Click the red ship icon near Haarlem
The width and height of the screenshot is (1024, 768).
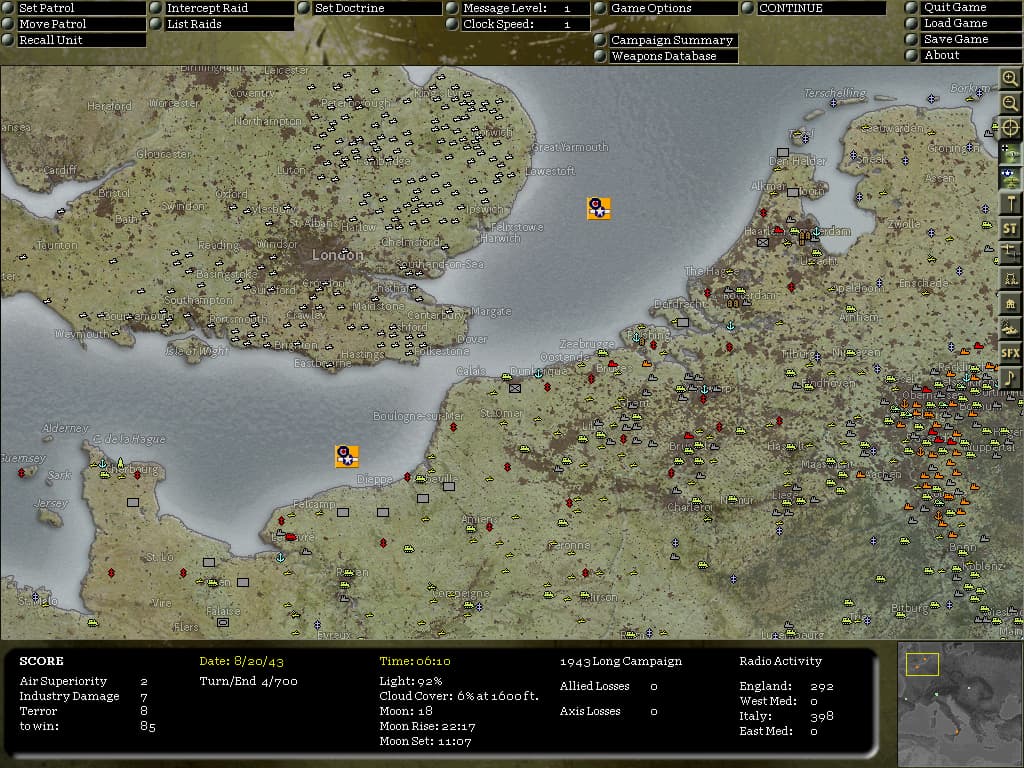[x=778, y=230]
